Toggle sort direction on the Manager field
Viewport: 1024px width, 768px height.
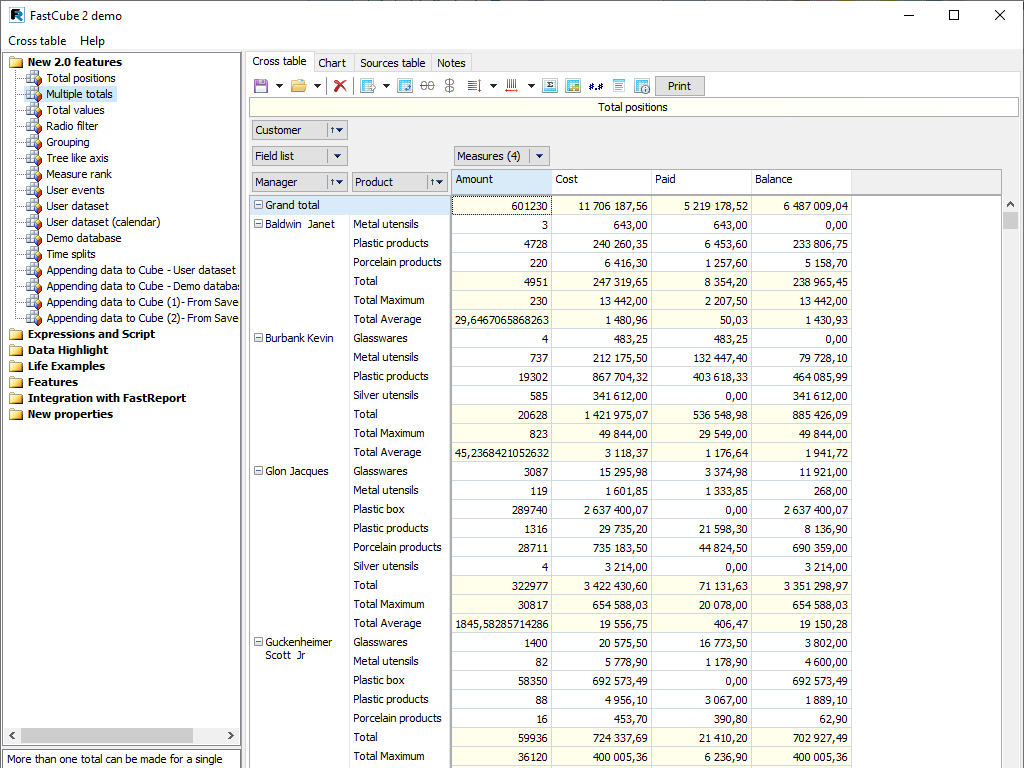click(330, 182)
